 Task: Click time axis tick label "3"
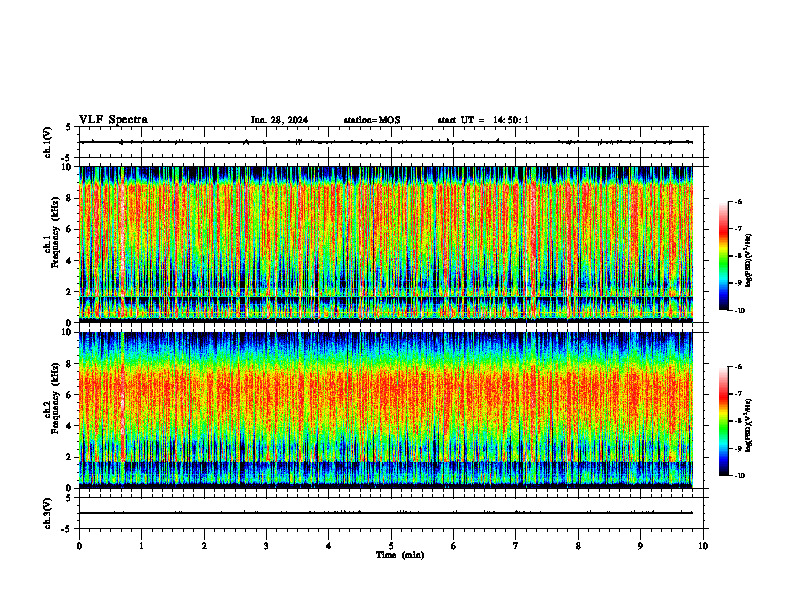(266, 546)
